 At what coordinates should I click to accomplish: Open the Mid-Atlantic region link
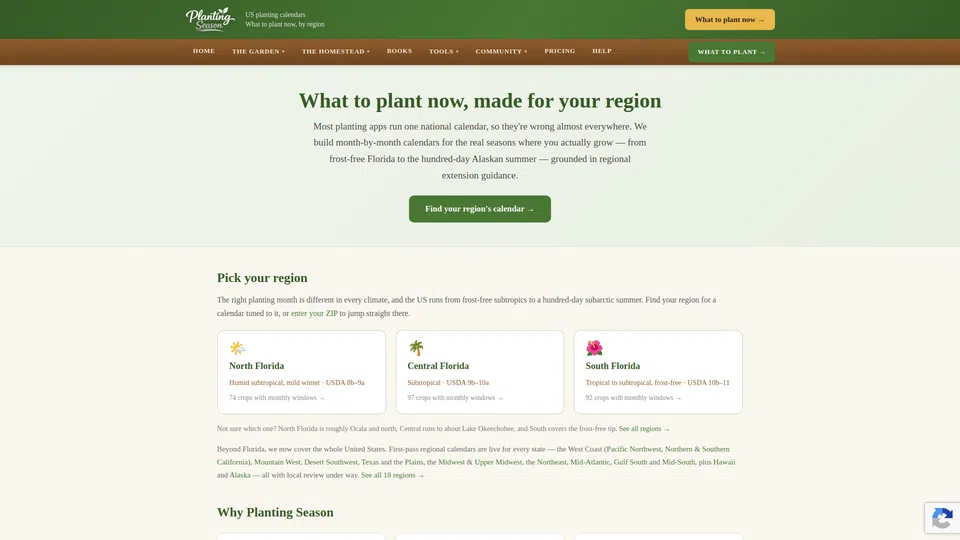coord(590,462)
